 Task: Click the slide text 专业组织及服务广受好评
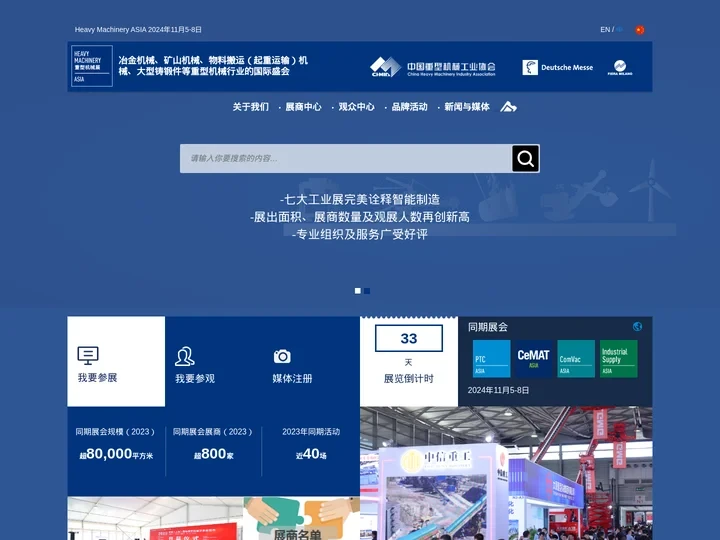point(360,234)
